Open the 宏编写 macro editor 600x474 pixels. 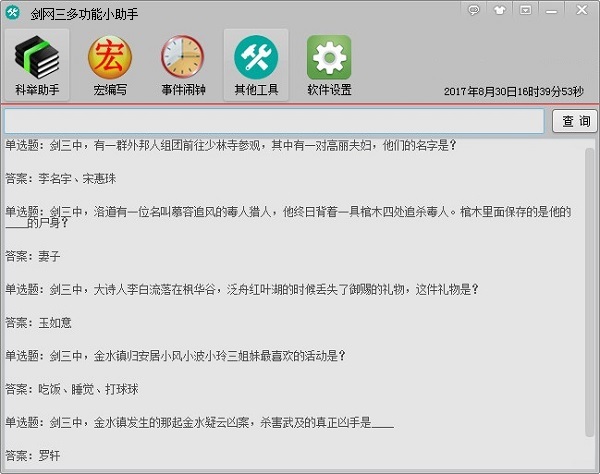coord(110,65)
